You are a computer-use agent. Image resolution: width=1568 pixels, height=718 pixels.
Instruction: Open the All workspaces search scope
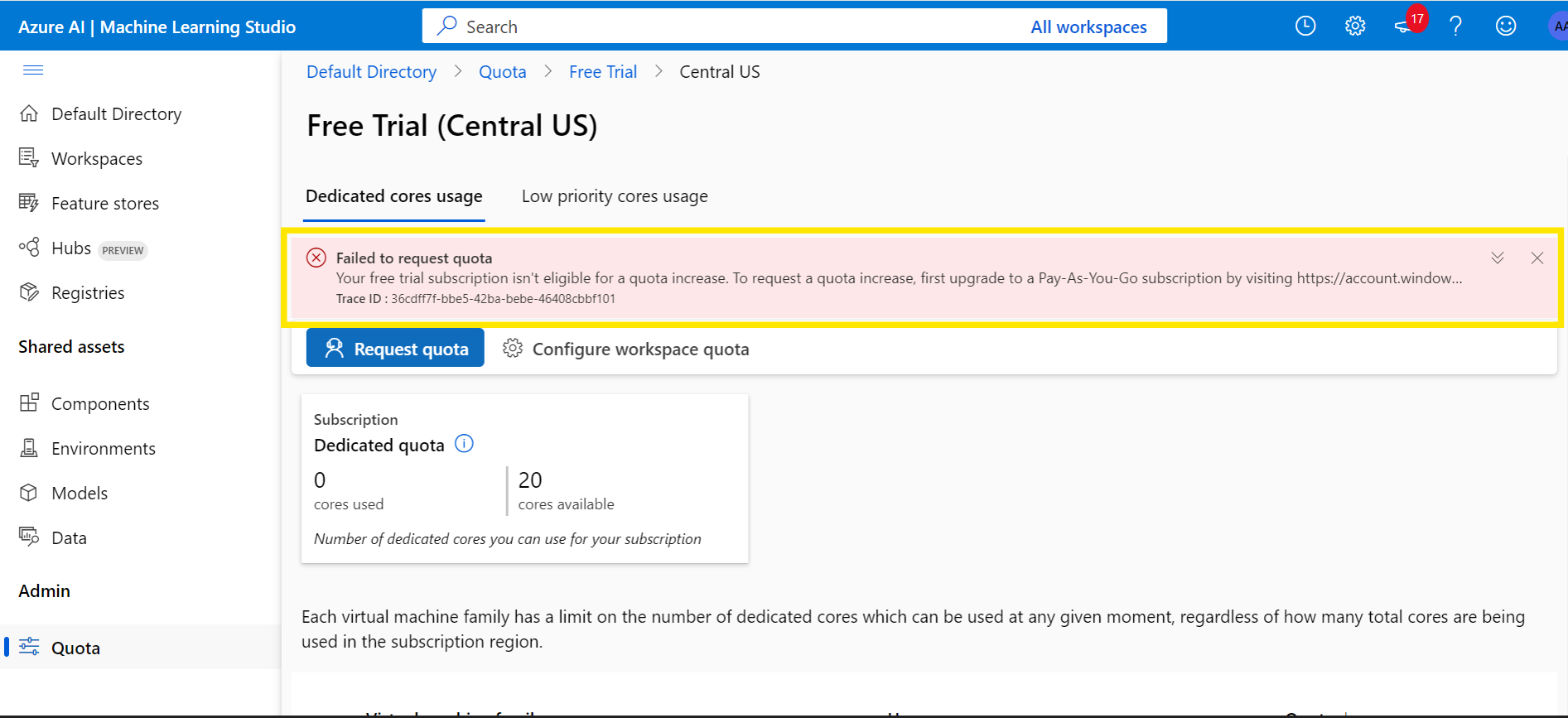click(1088, 27)
